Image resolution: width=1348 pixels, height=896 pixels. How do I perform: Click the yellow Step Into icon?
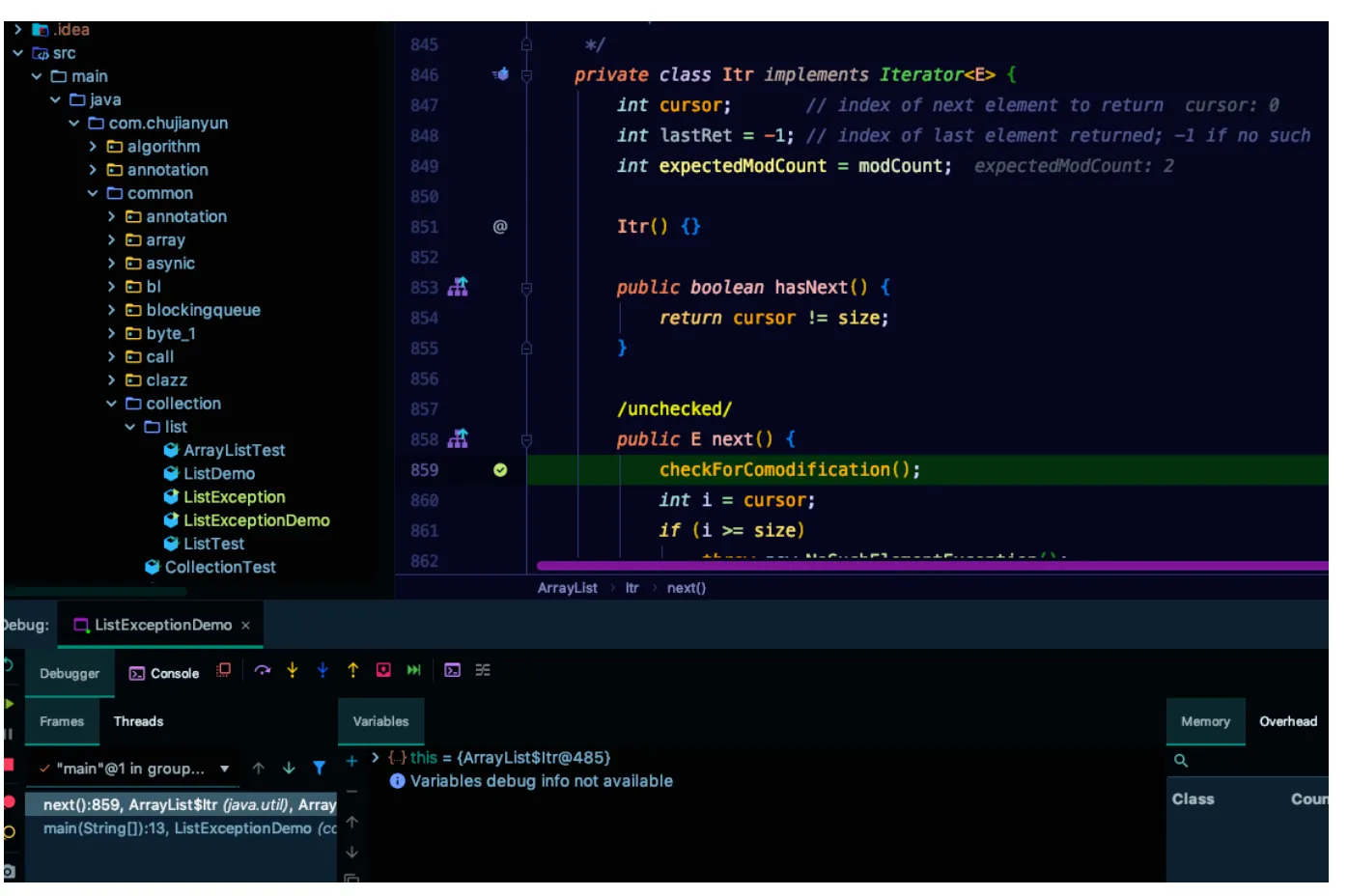293,670
